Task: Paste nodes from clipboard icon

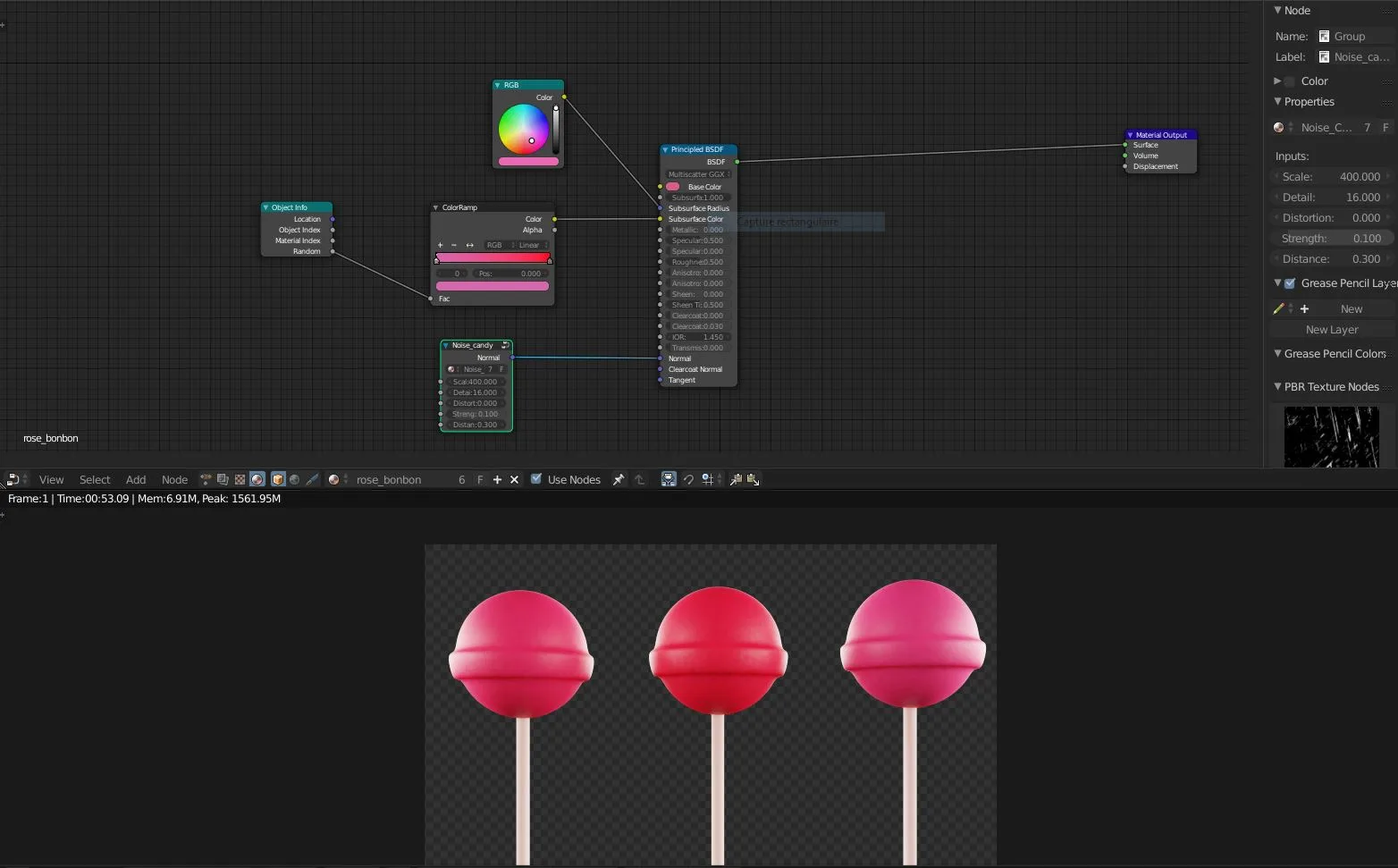Action: 753,480
